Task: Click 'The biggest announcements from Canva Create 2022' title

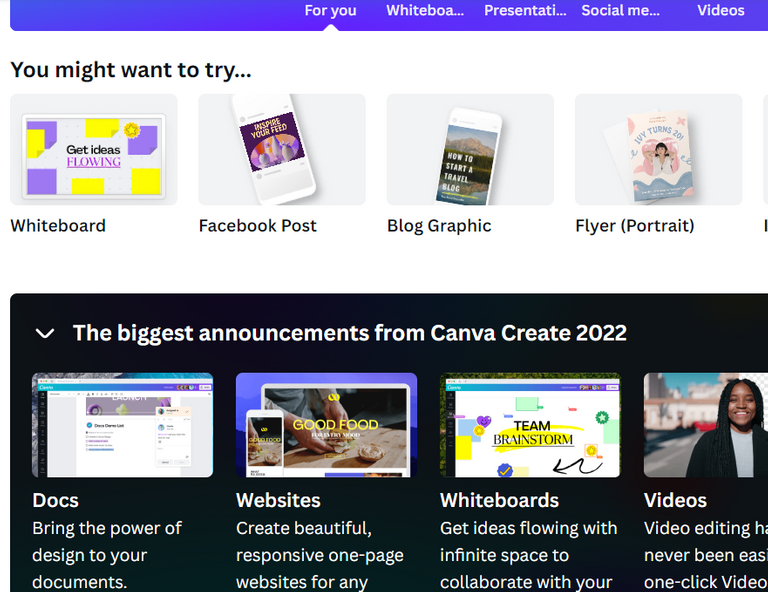Action: [350, 333]
